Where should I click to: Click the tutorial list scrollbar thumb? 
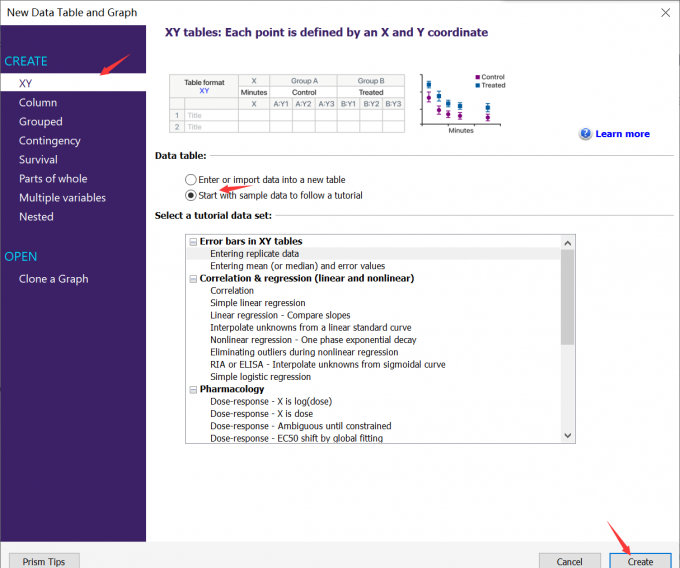click(567, 297)
